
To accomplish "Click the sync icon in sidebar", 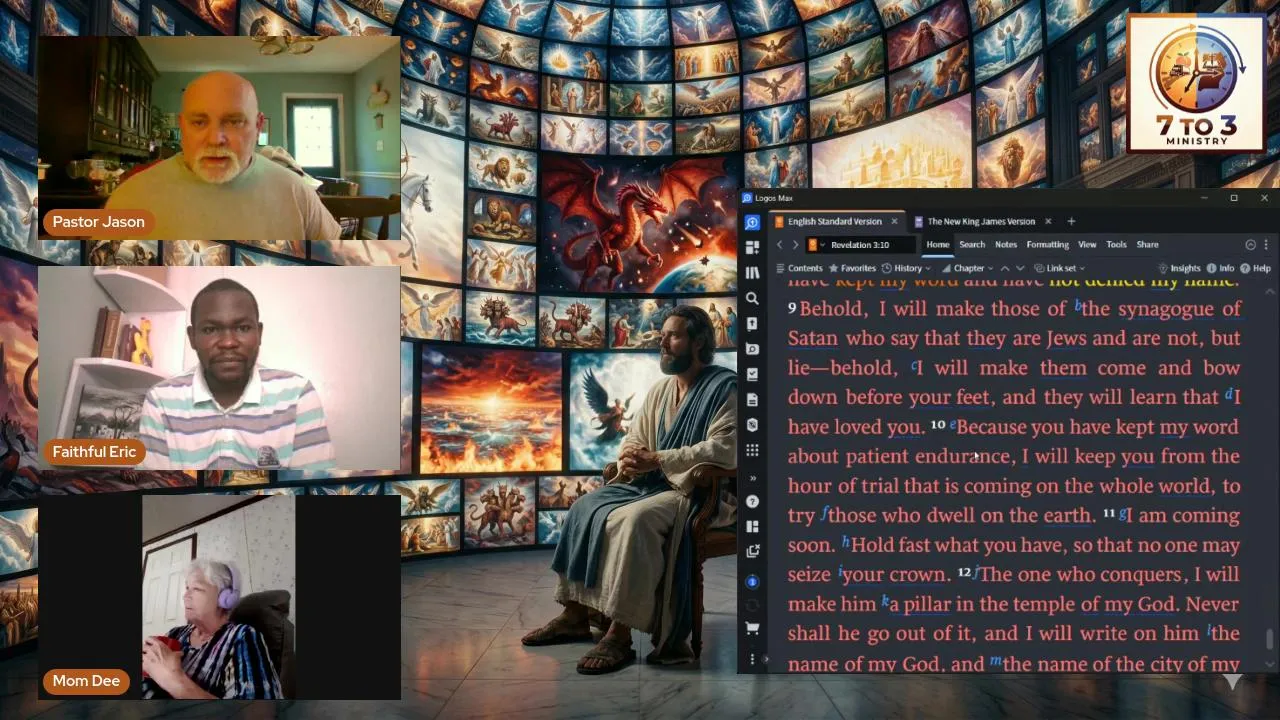I will tap(752, 605).
